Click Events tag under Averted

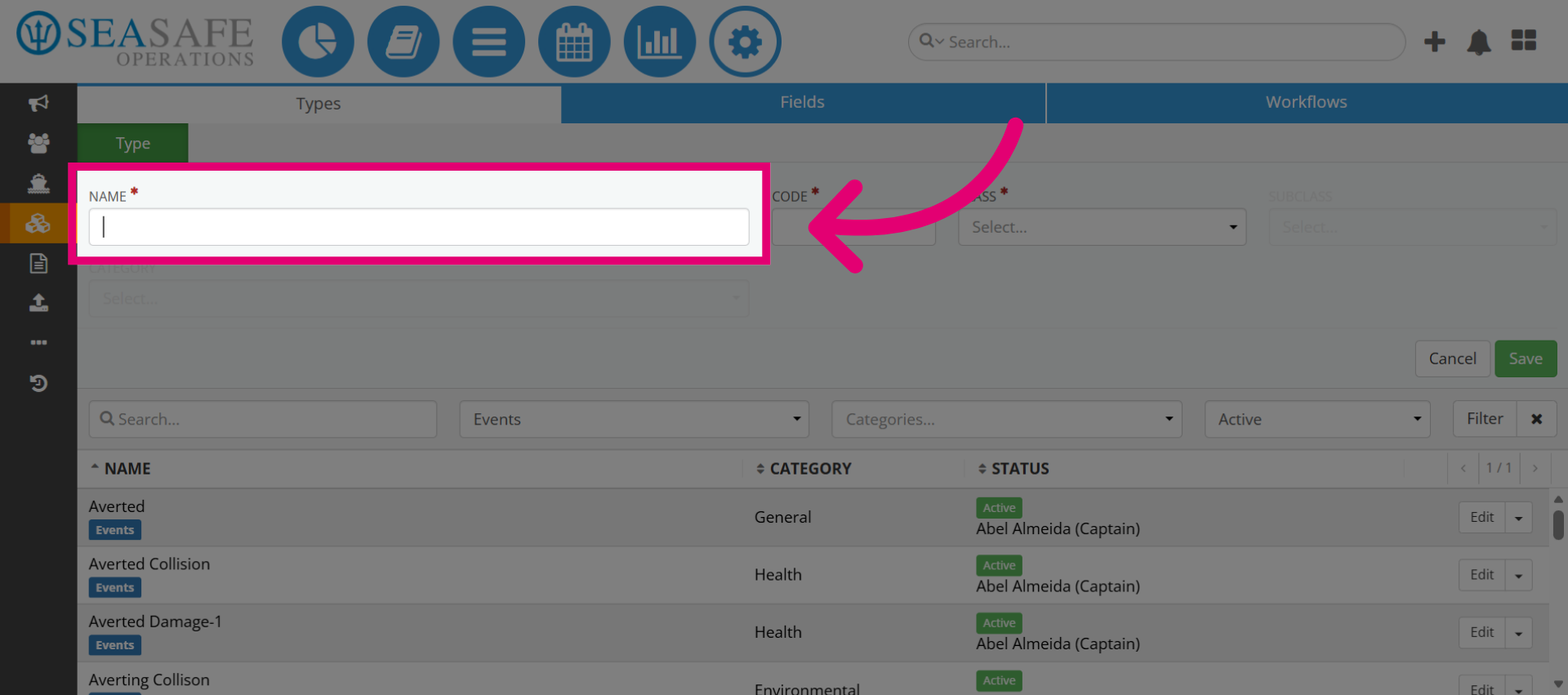coord(115,530)
